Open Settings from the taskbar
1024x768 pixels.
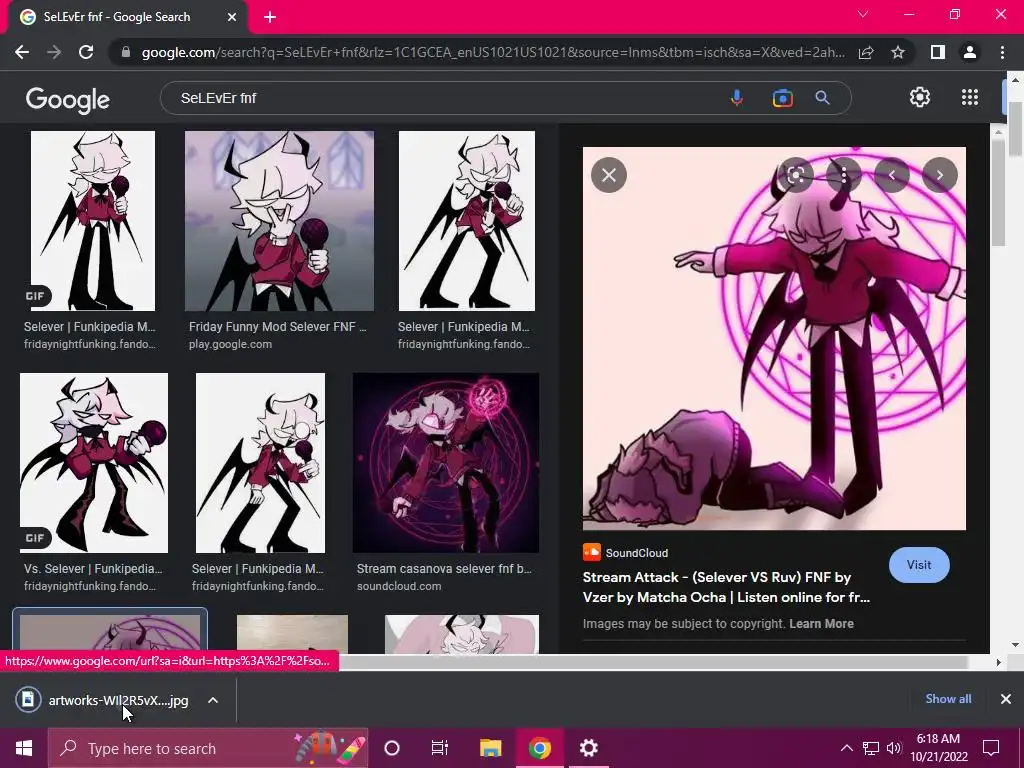588,748
